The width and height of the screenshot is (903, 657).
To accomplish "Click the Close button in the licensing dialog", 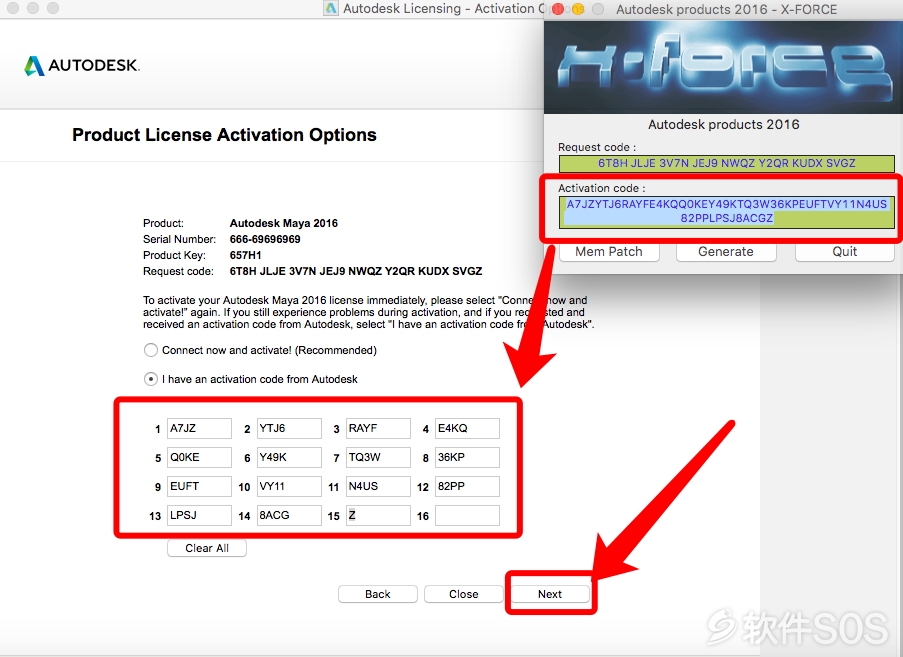I will coord(464,594).
